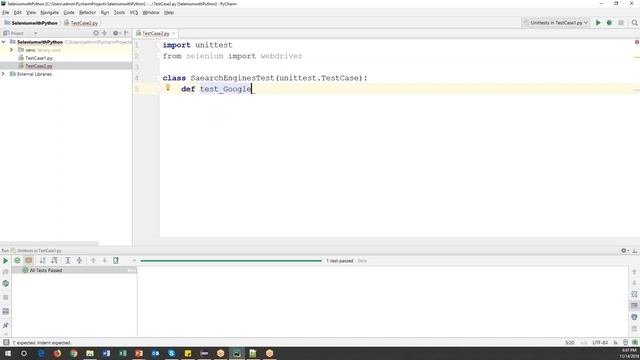This screenshot has height=360, width=640.
Task: Open the Run menu
Action: (x=105, y=13)
